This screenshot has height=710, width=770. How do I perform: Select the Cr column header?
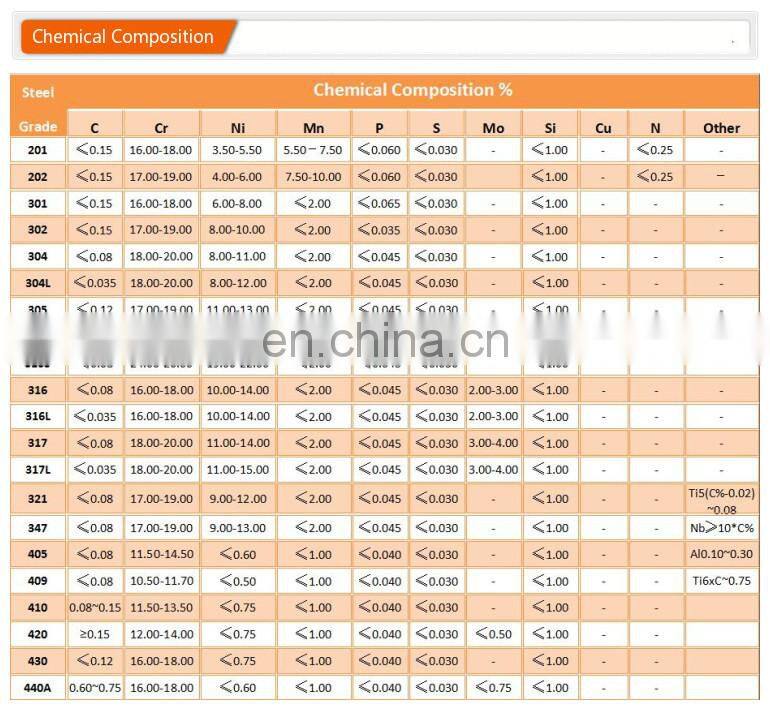(x=161, y=127)
